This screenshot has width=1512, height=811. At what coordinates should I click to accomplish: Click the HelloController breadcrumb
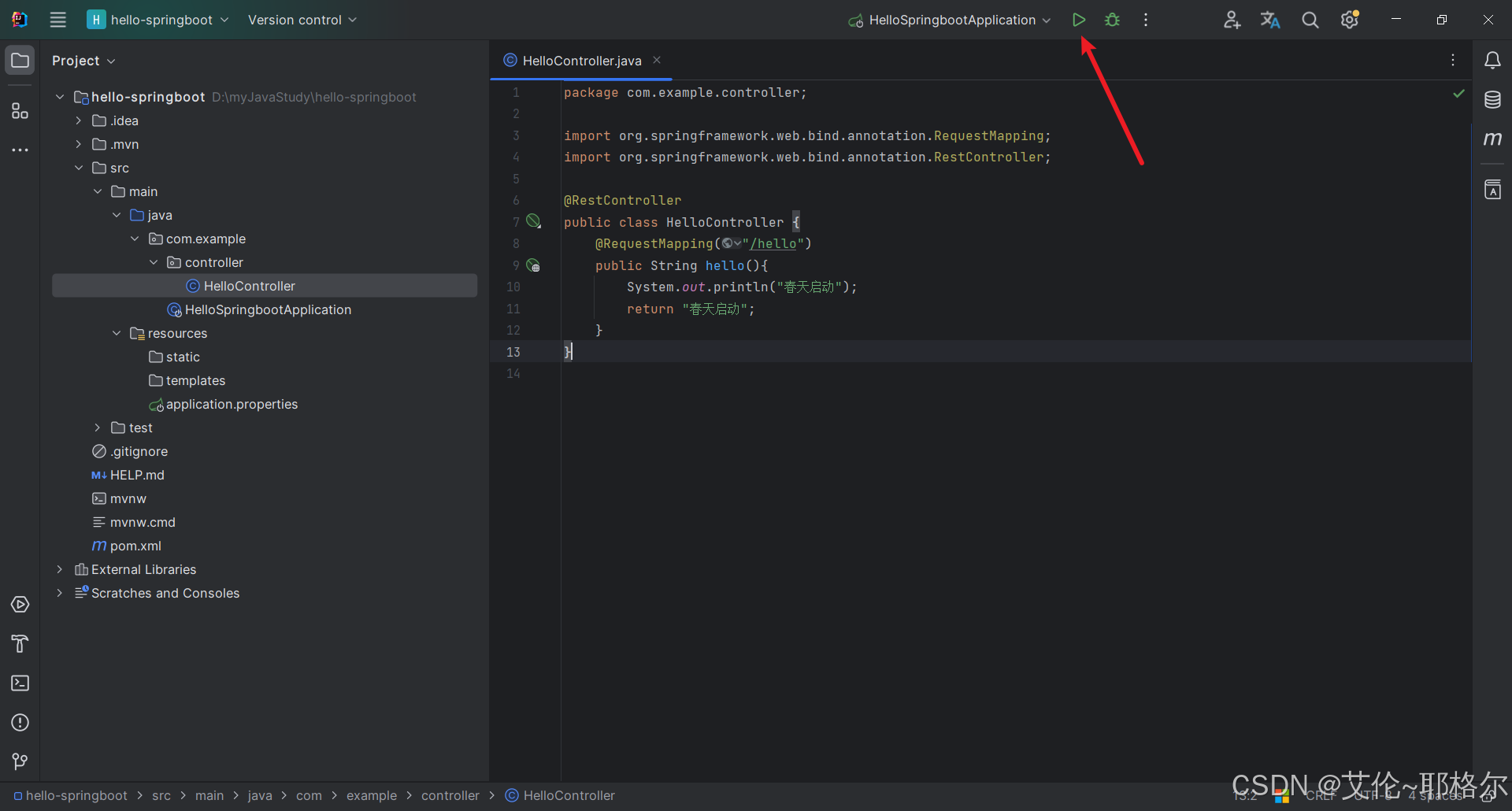pos(561,796)
